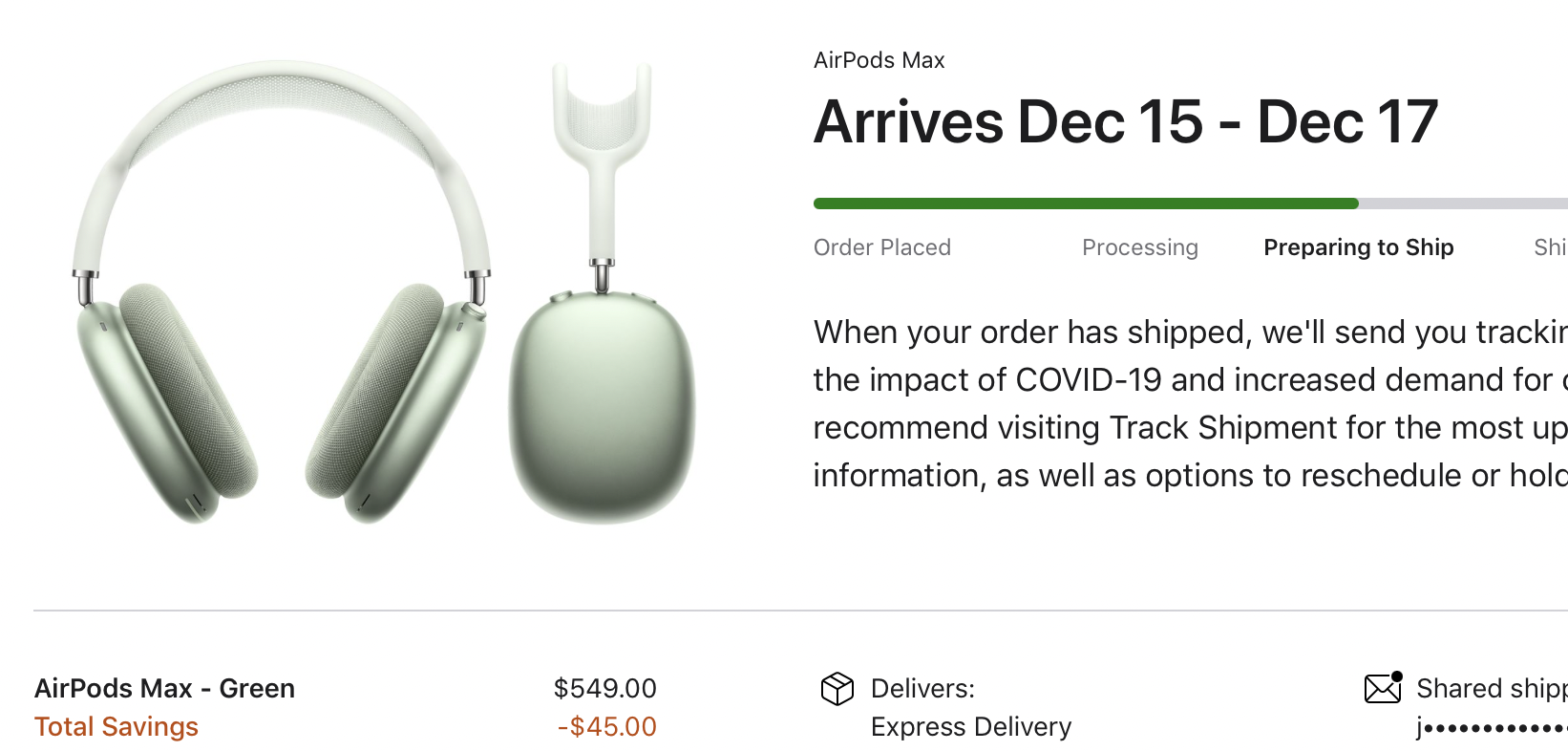
Task: Click the Delivers: label
Action: click(x=922, y=688)
